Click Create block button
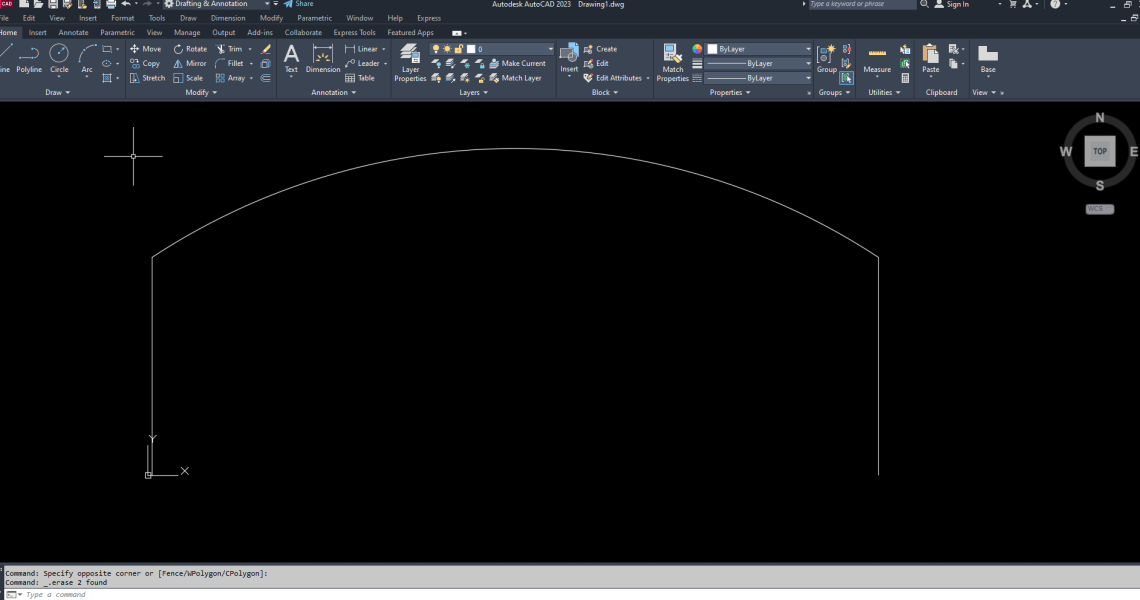 tap(601, 49)
